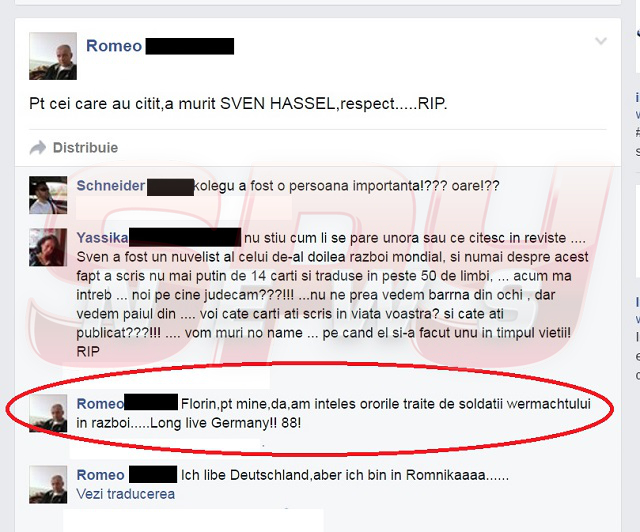Click the Schneider commenter name
This screenshot has height=532, width=640.
pyautogui.click(x=111, y=186)
